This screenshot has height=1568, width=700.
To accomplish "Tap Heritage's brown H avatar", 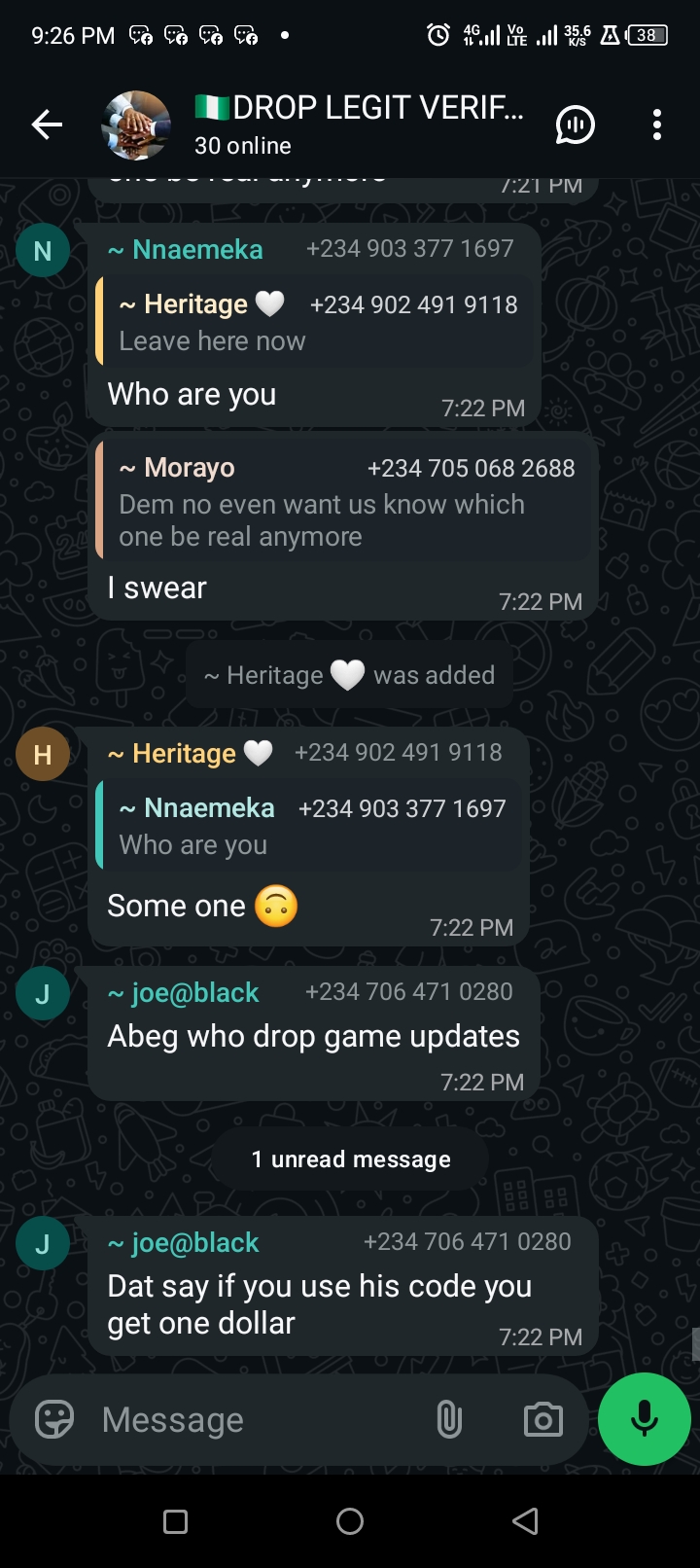I will point(43,754).
